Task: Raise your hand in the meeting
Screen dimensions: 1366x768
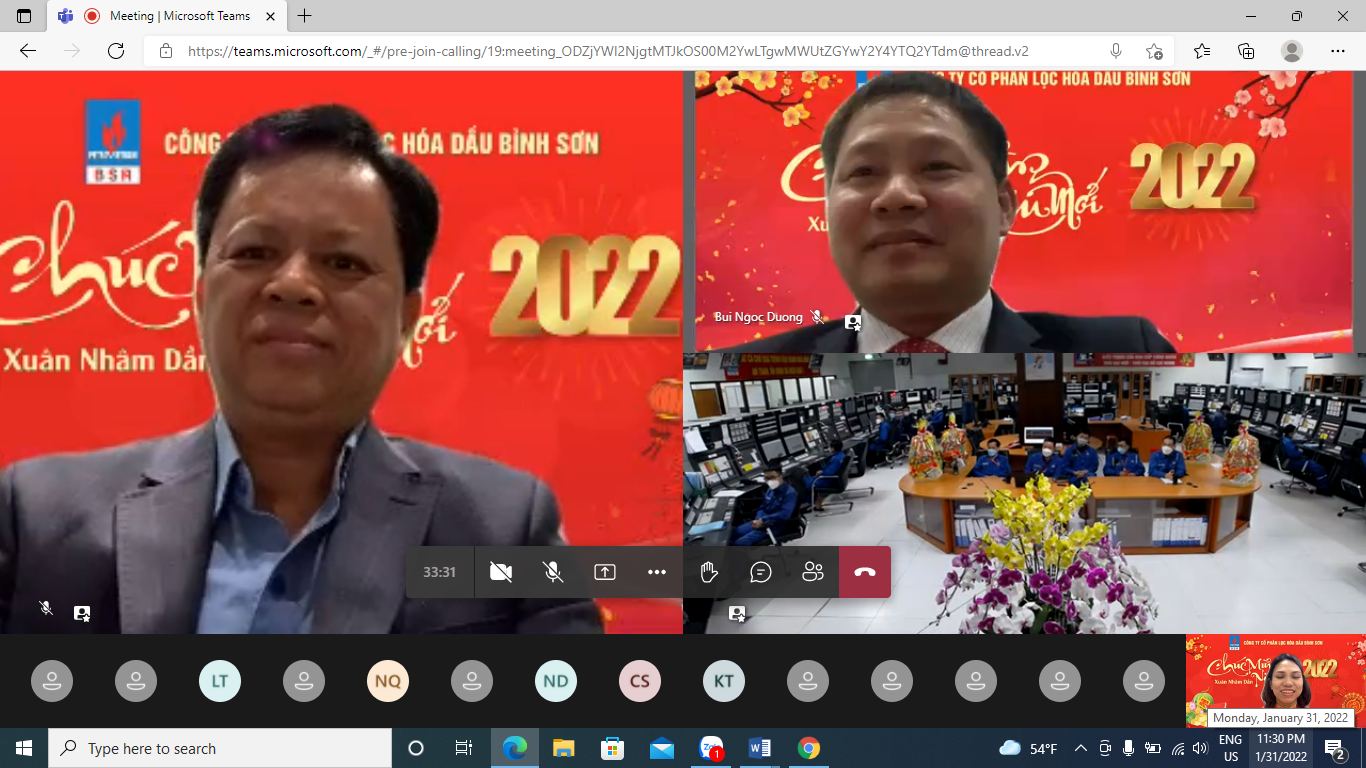Action: tap(709, 572)
